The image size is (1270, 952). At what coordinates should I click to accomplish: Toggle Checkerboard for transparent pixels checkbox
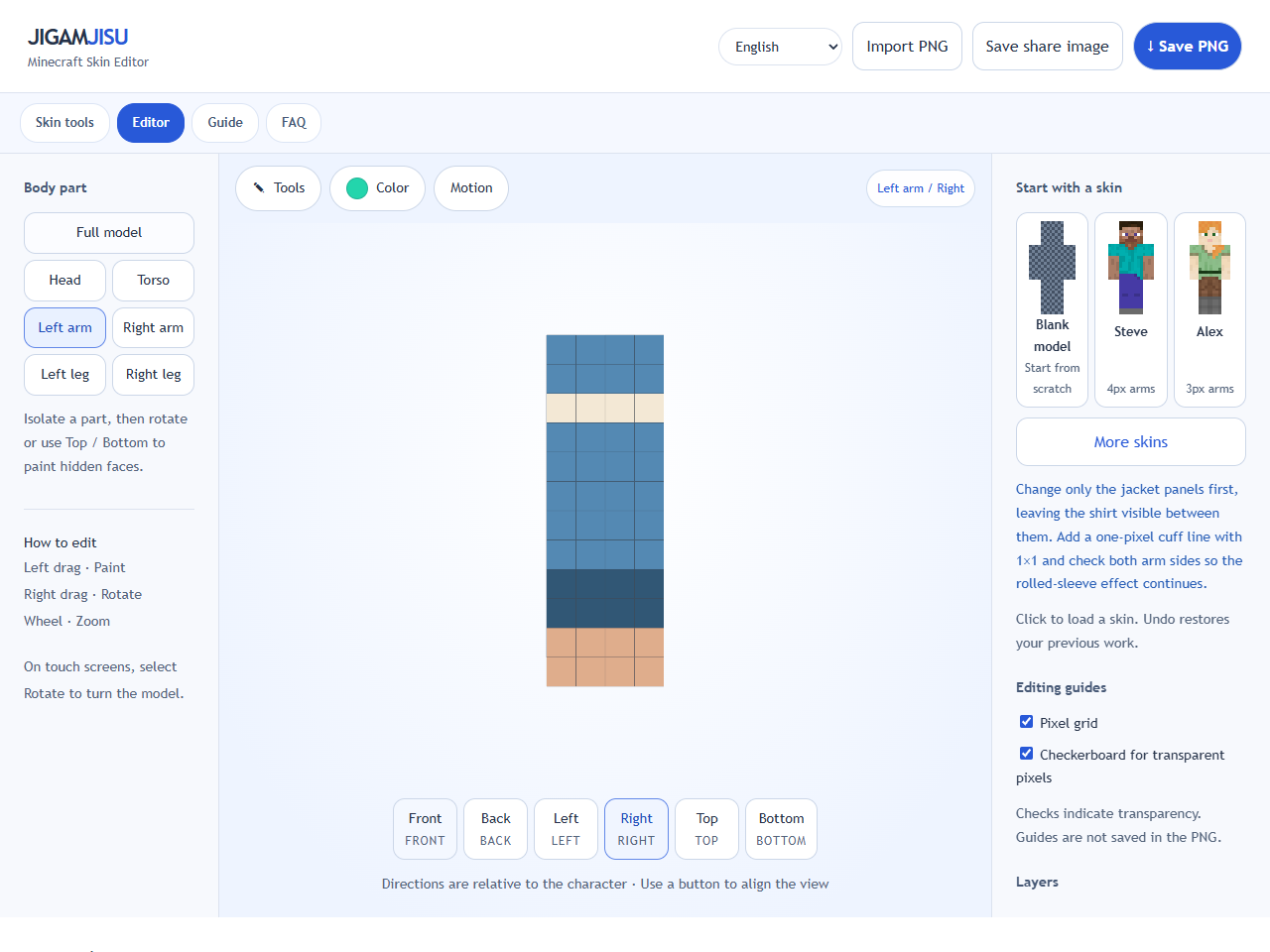(1027, 754)
